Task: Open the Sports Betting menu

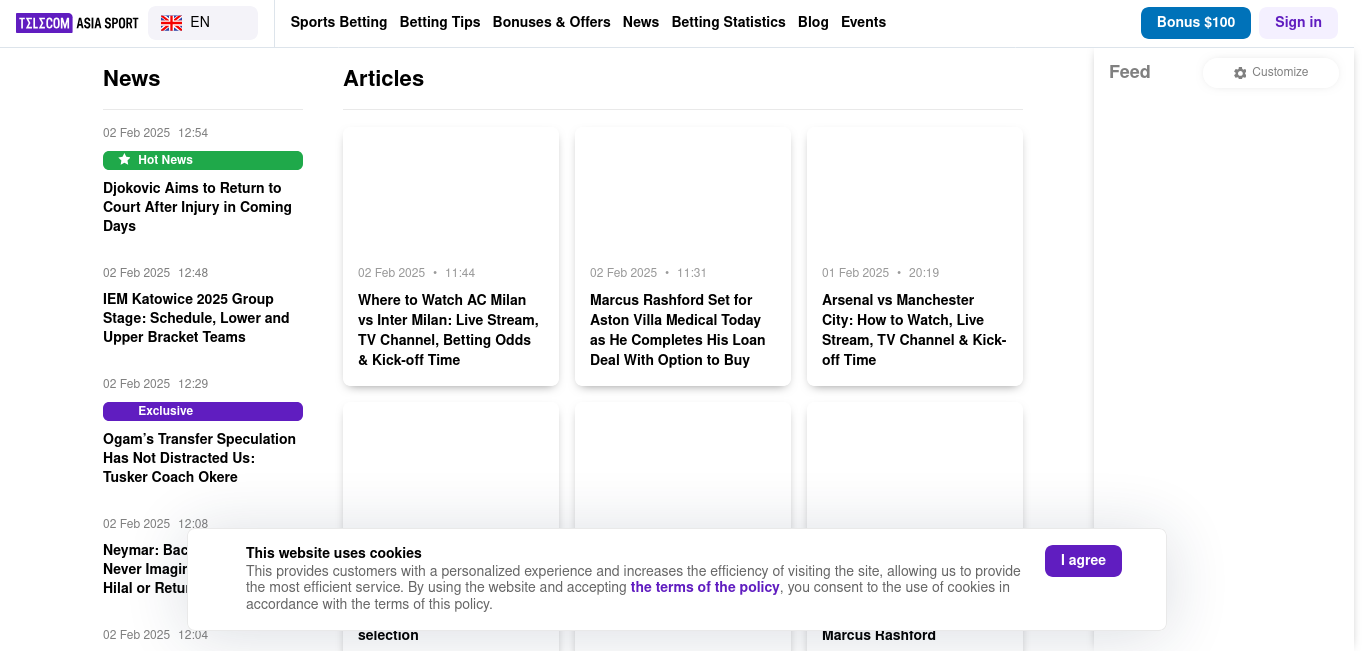Action: [x=339, y=22]
